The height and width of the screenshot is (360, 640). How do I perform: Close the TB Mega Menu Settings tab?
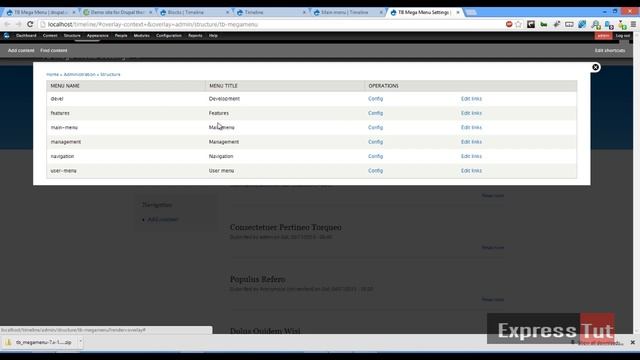click(x=458, y=13)
